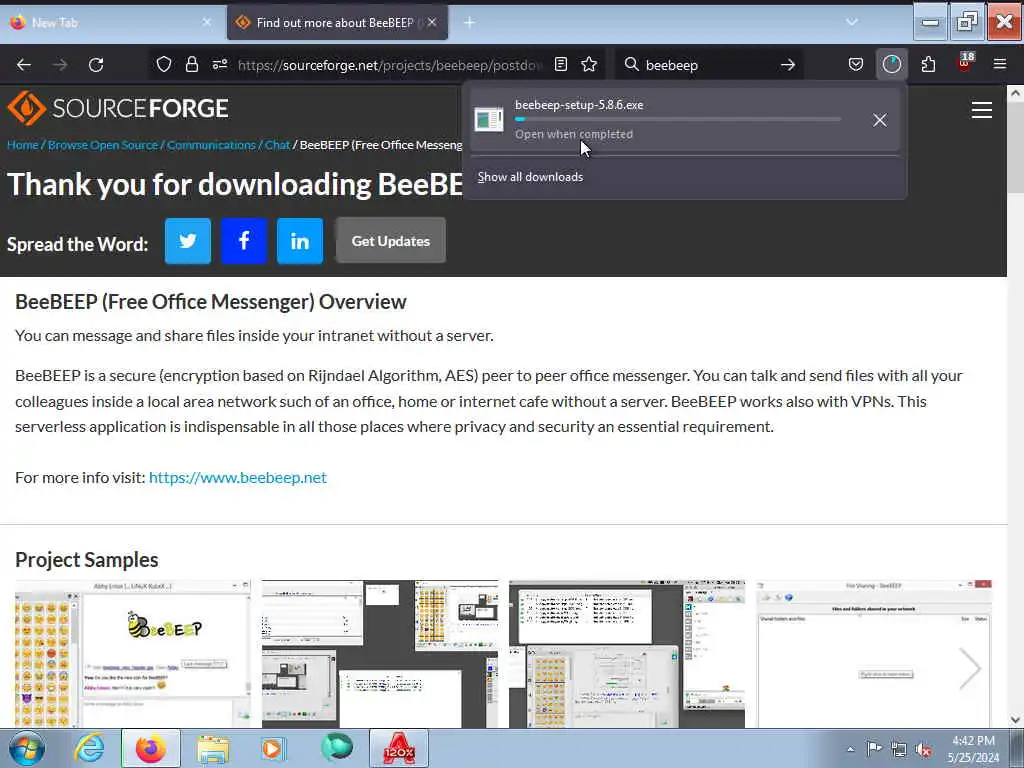1024x768 pixels.
Task: Click the beebeep-setup file icon in downloads
Action: 488,120
